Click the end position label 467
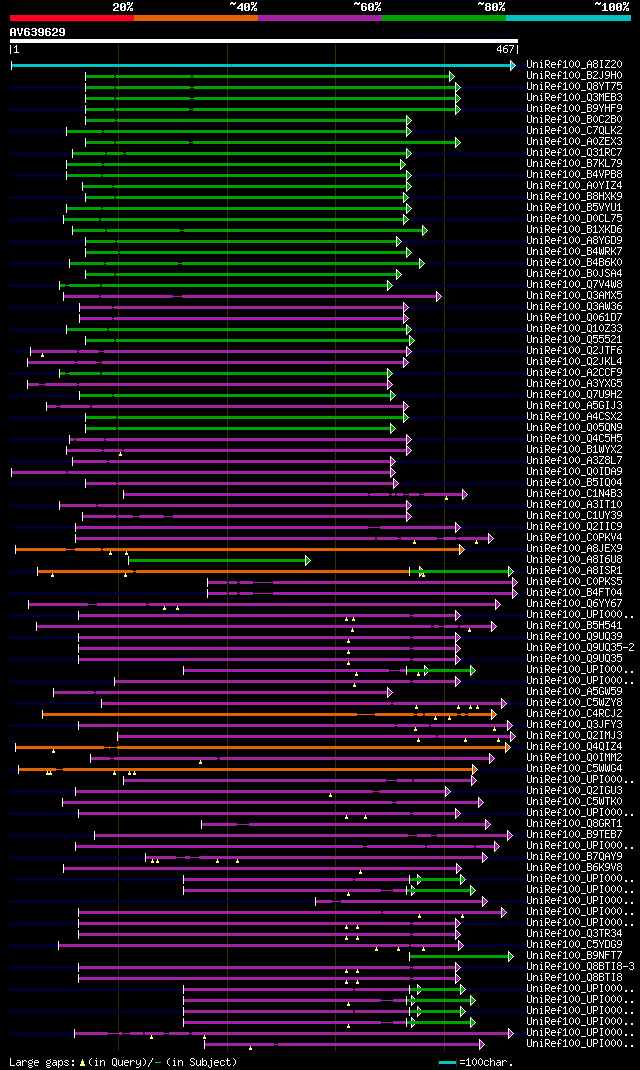This screenshot has width=640, height=1070. coord(505,50)
